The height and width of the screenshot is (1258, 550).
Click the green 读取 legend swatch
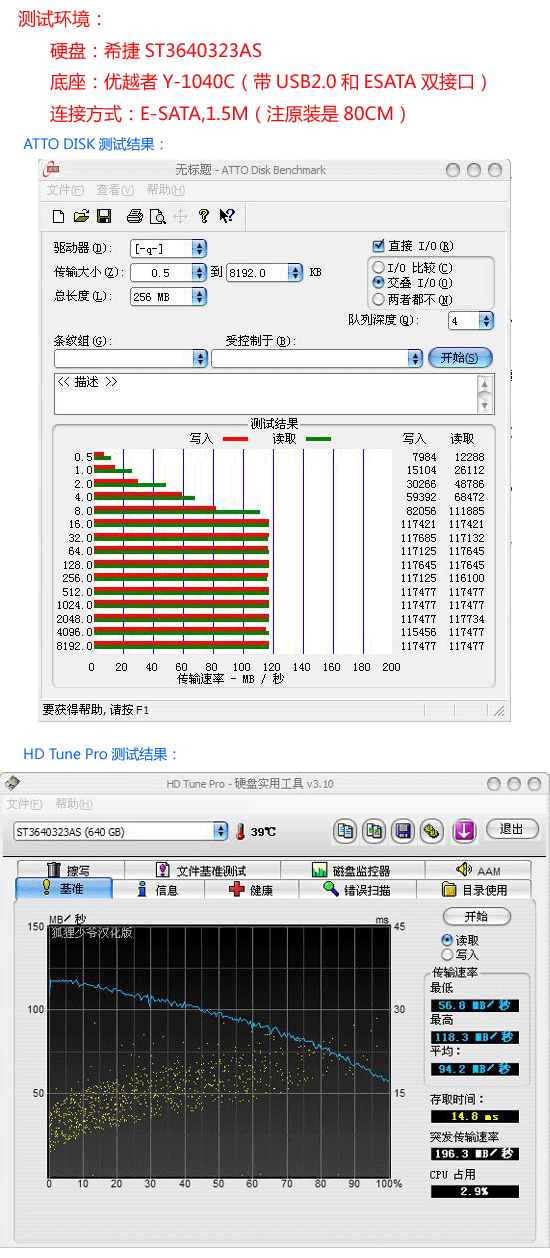coord(319,439)
